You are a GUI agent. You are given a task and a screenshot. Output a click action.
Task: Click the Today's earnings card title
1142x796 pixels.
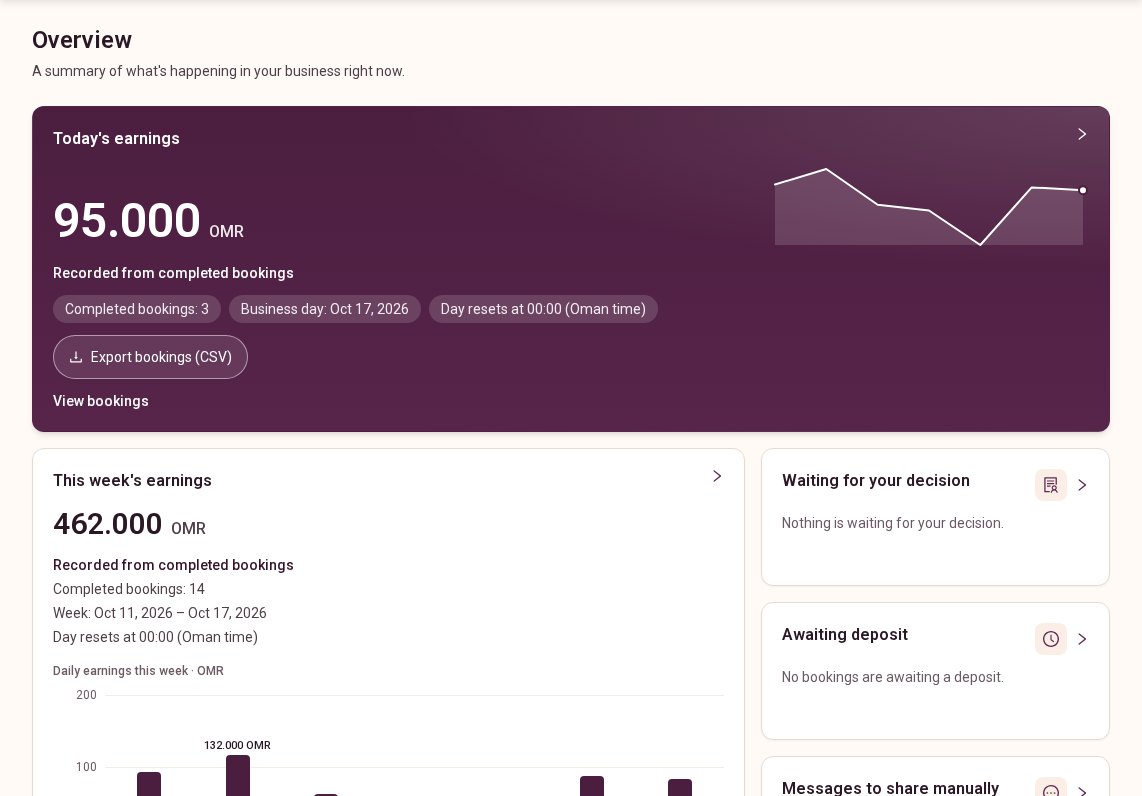click(x=117, y=138)
